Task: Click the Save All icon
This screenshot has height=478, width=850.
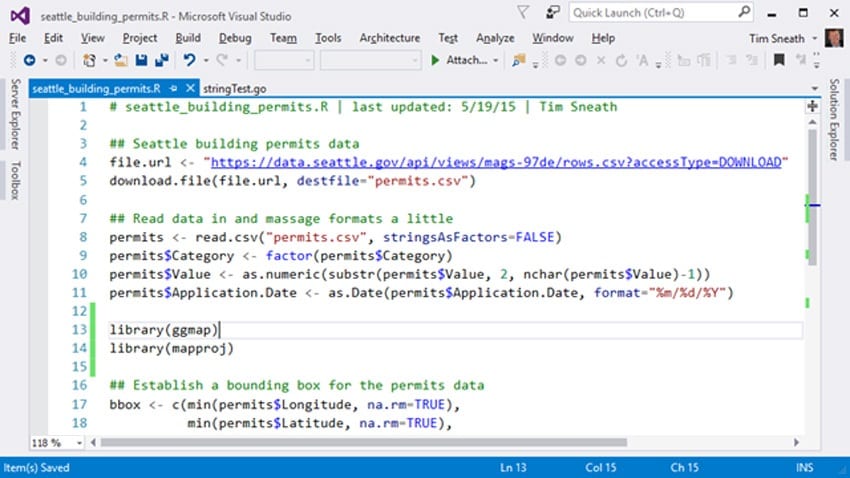Action: pyautogui.click(x=162, y=60)
